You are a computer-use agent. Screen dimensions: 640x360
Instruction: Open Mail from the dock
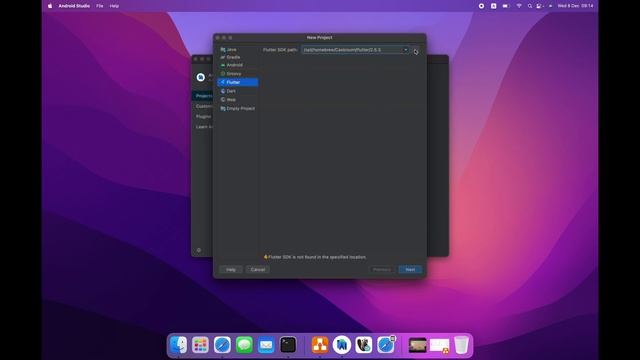pyautogui.click(x=266, y=345)
